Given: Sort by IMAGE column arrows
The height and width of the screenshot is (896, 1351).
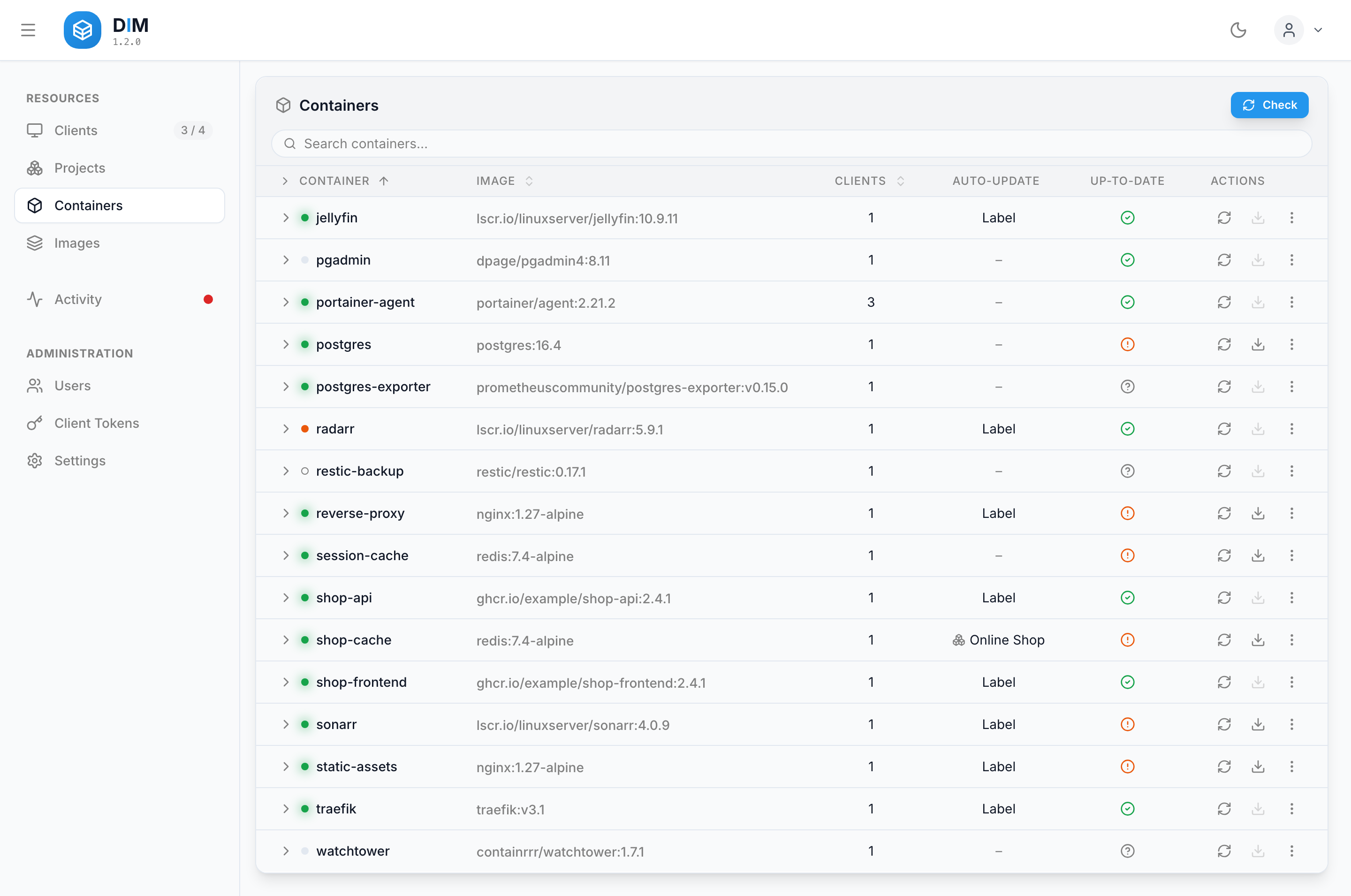Looking at the screenshot, I should (x=529, y=181).
